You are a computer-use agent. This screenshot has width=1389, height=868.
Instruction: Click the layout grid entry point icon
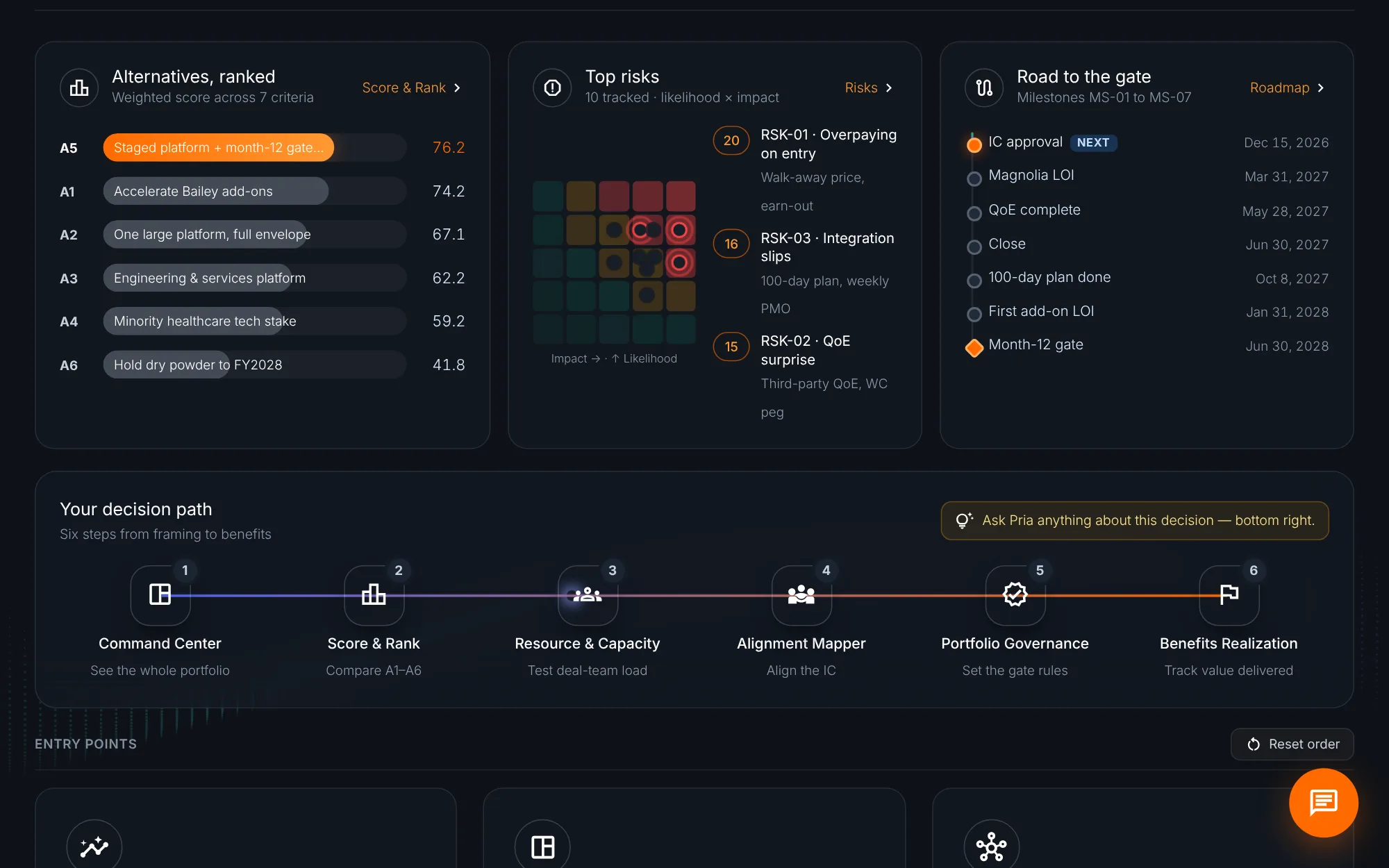click(542, 846)
